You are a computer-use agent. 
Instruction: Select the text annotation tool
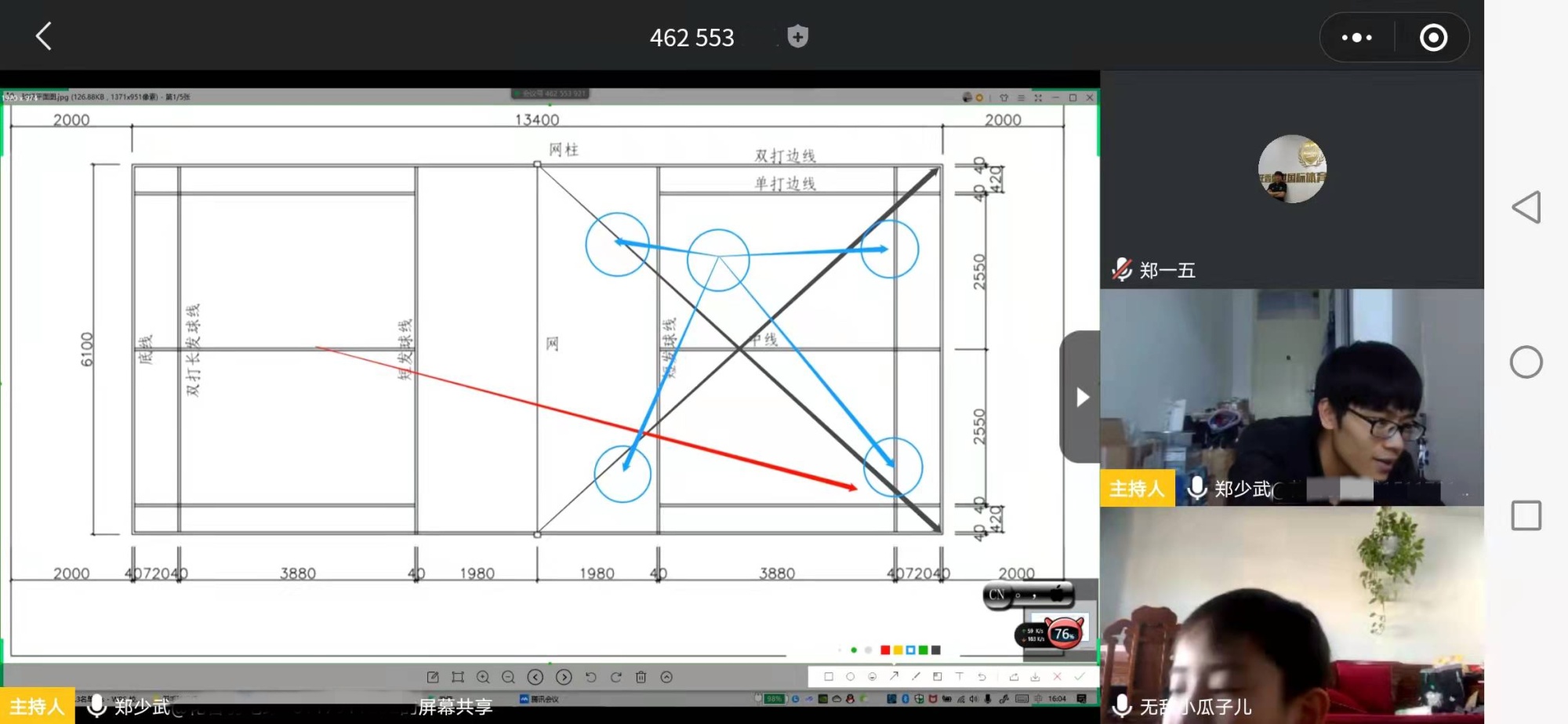(x=959, y=676)
